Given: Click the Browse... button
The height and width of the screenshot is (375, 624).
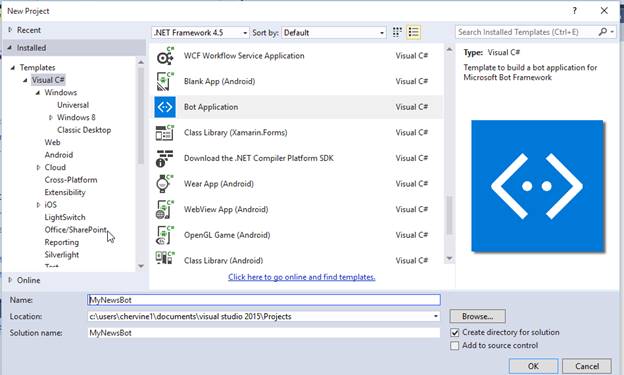Looking at the screenshot, I should 478,316.
